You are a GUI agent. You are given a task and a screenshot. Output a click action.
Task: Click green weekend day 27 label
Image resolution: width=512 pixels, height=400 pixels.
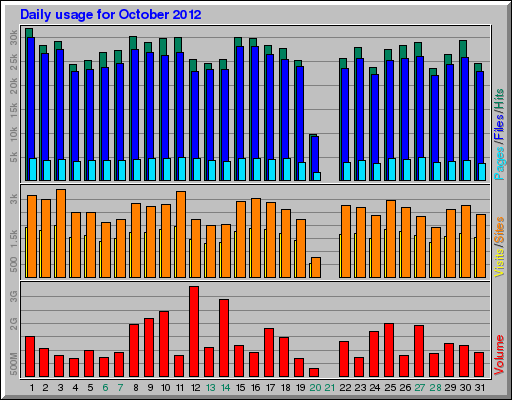[x=420, y=388]
